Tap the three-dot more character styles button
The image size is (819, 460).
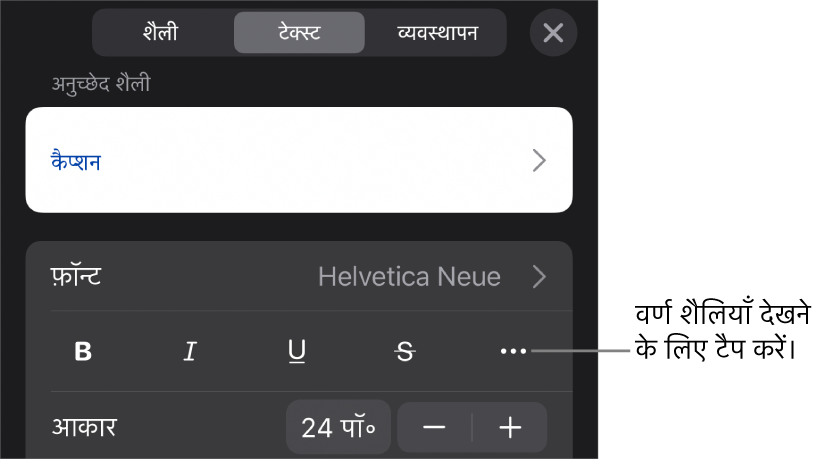click(512, 352)
